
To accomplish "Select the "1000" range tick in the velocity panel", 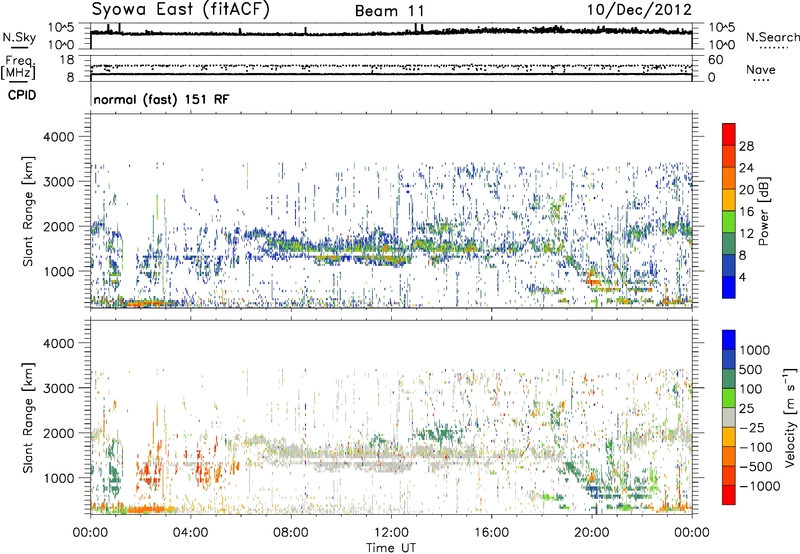I will [58, 478].
